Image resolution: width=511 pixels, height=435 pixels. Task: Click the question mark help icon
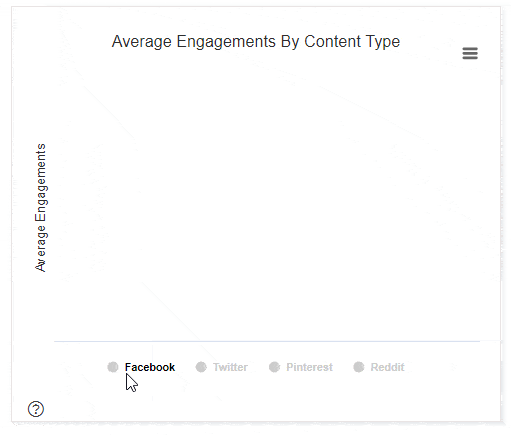[x=36, y=409]
